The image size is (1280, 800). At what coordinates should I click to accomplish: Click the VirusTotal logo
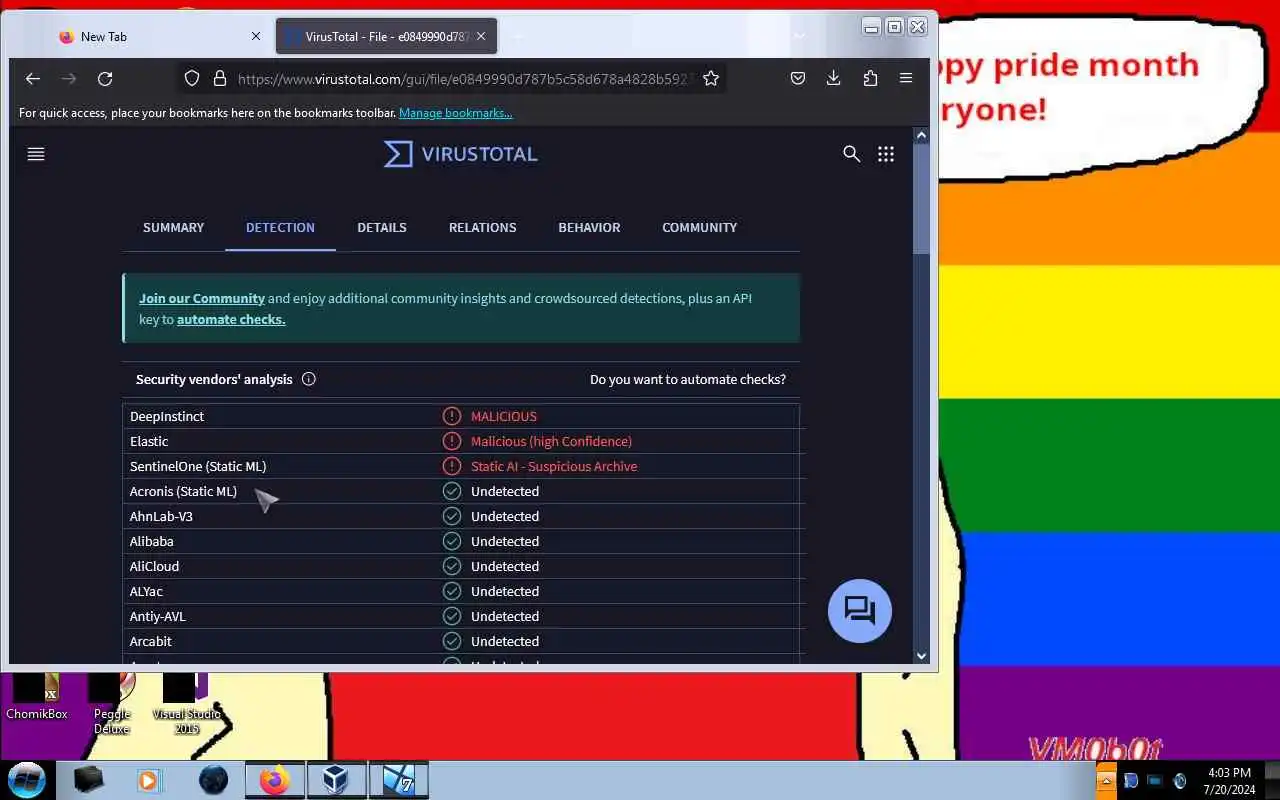(x=461, y=154)
